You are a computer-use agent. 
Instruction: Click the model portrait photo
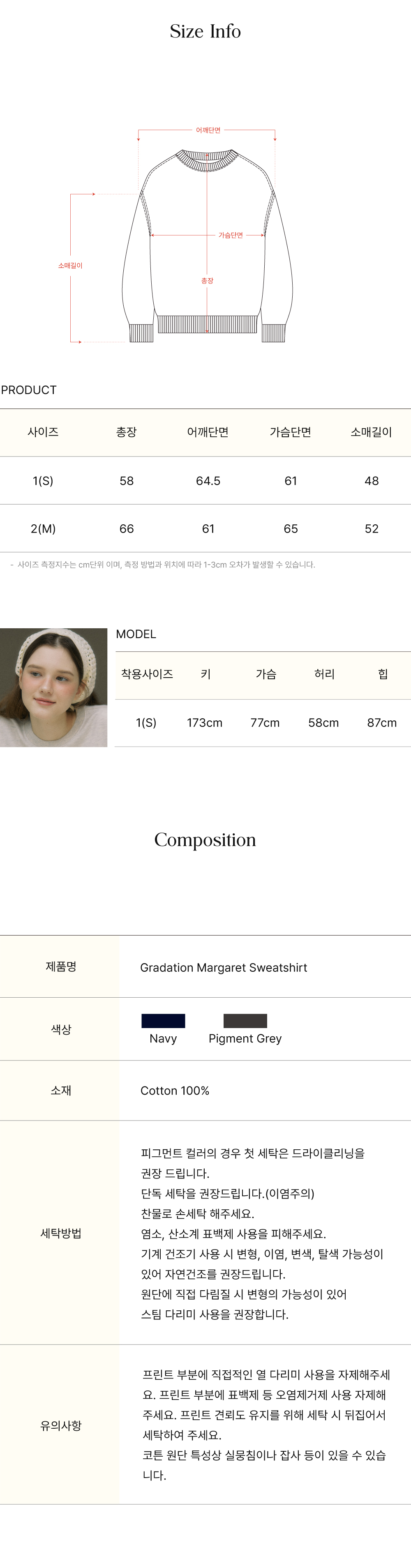click(x=53, y=687)
